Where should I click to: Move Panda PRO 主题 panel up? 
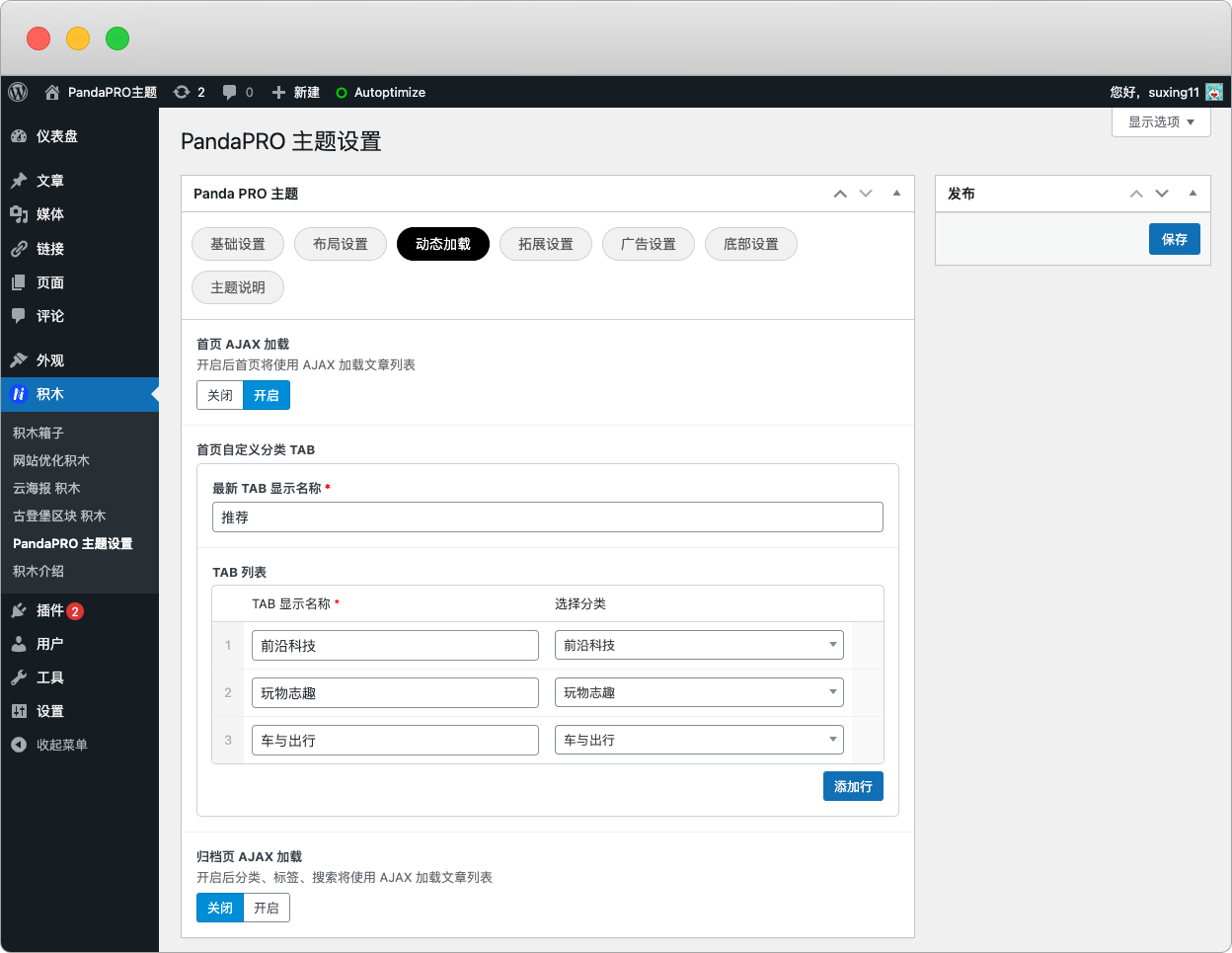point(840,194)
